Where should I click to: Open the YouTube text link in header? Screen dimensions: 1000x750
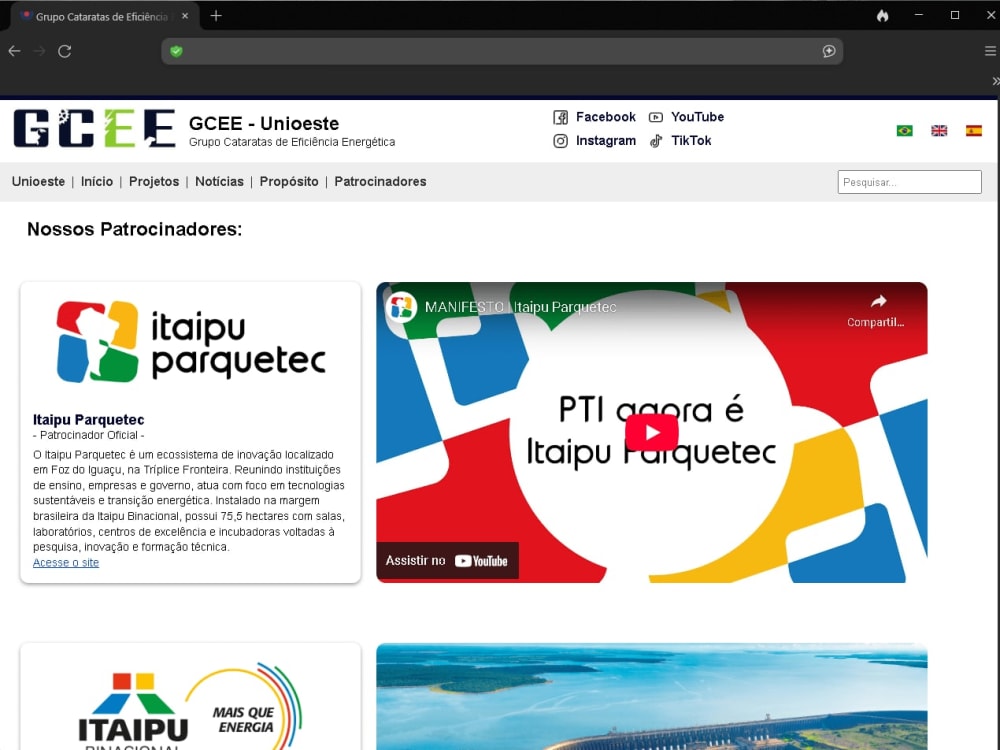point(697,117)
